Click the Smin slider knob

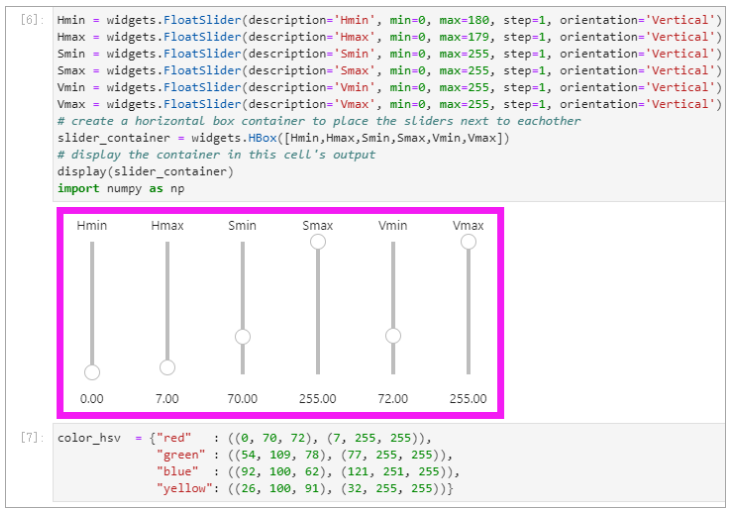point(242,336)
